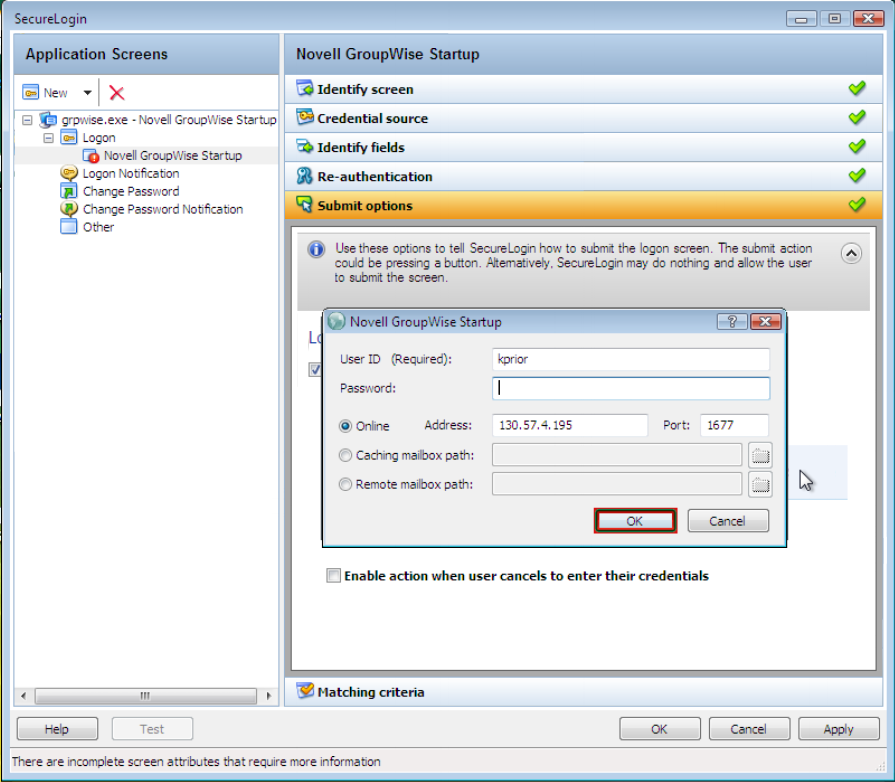Browse for remote mailbox path folder
This screenshot has width=895, height=782.
coord(760,484)
